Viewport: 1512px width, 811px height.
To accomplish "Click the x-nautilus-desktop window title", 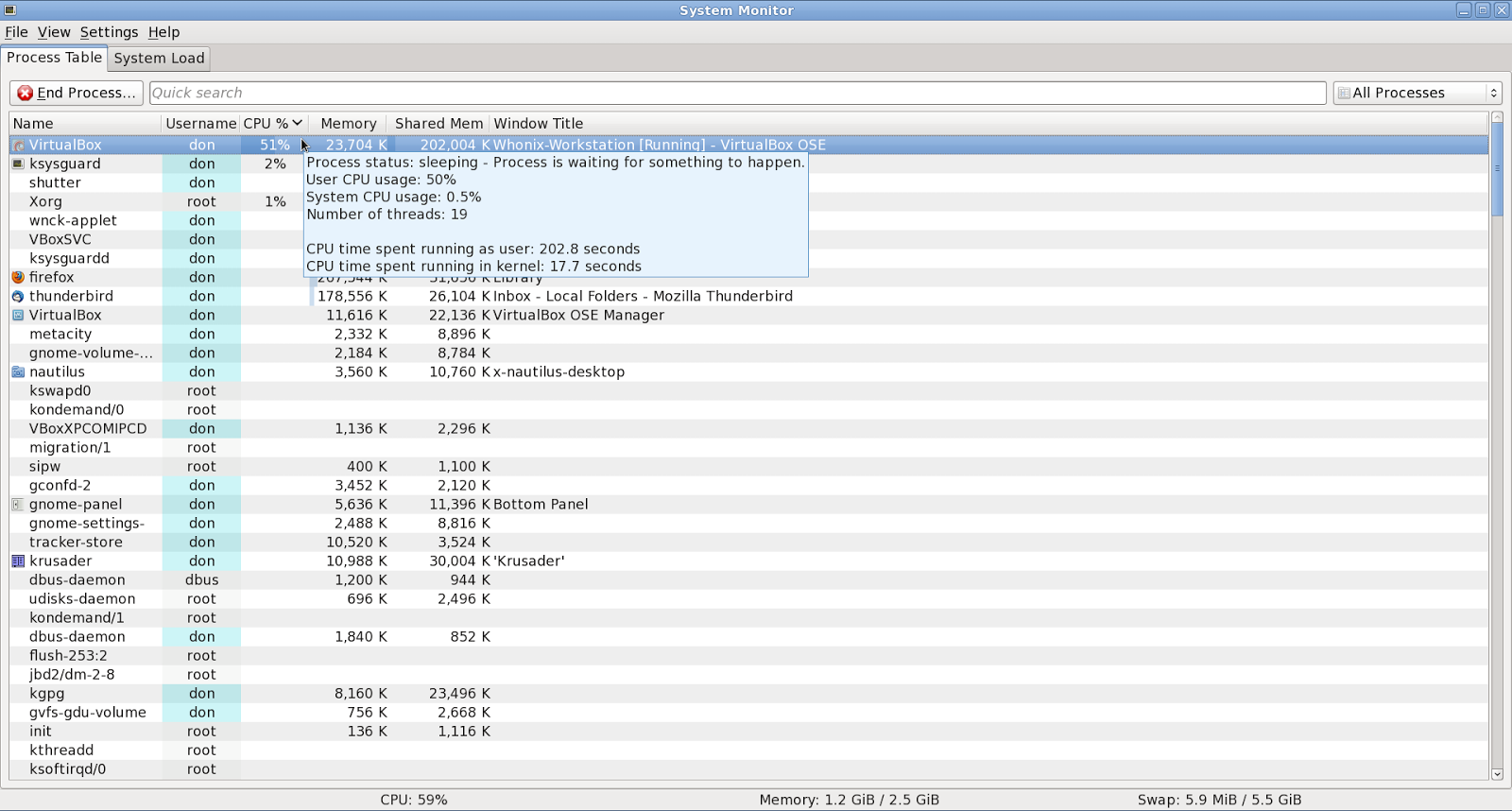I will click(x=558, y=371).
